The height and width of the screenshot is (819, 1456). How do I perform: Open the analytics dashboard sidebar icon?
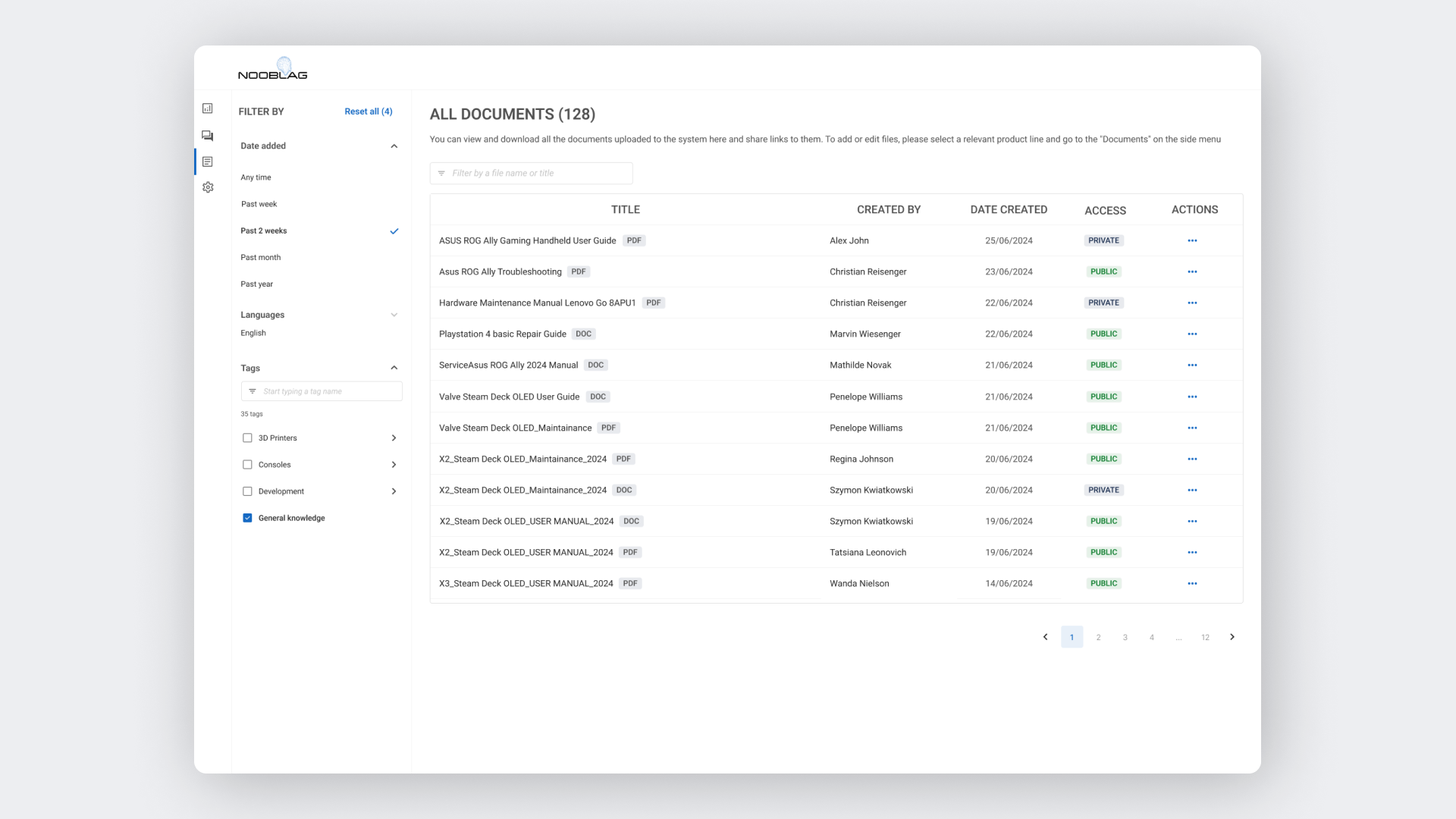pos(208,108)
